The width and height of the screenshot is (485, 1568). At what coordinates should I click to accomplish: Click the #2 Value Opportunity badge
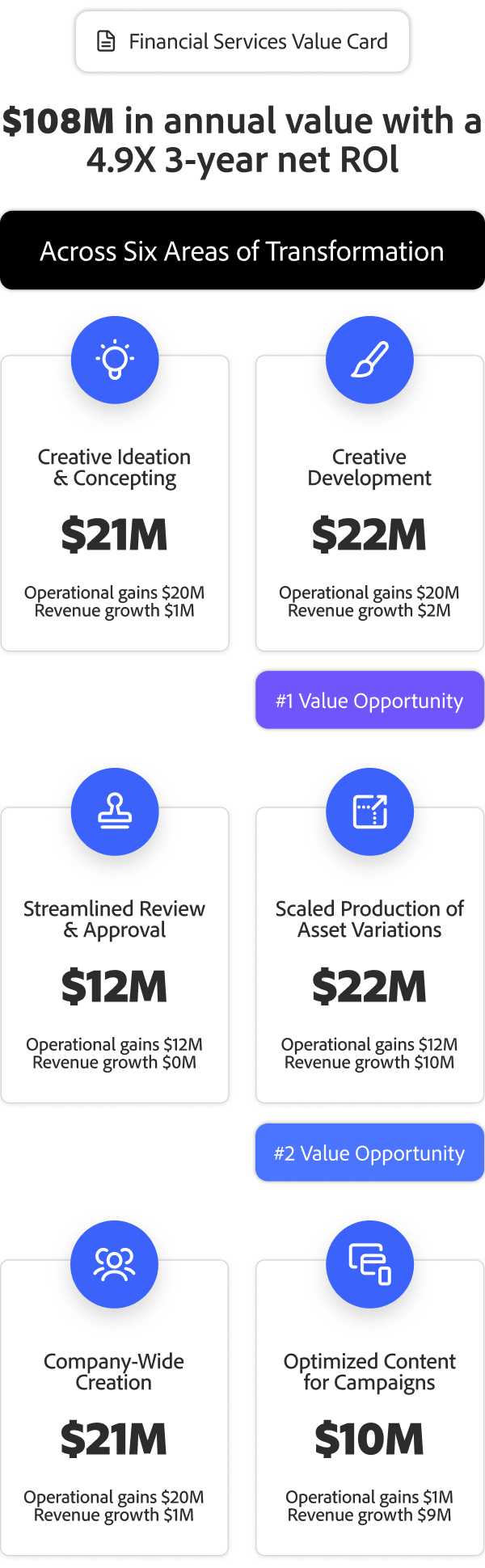(369, 1153)
